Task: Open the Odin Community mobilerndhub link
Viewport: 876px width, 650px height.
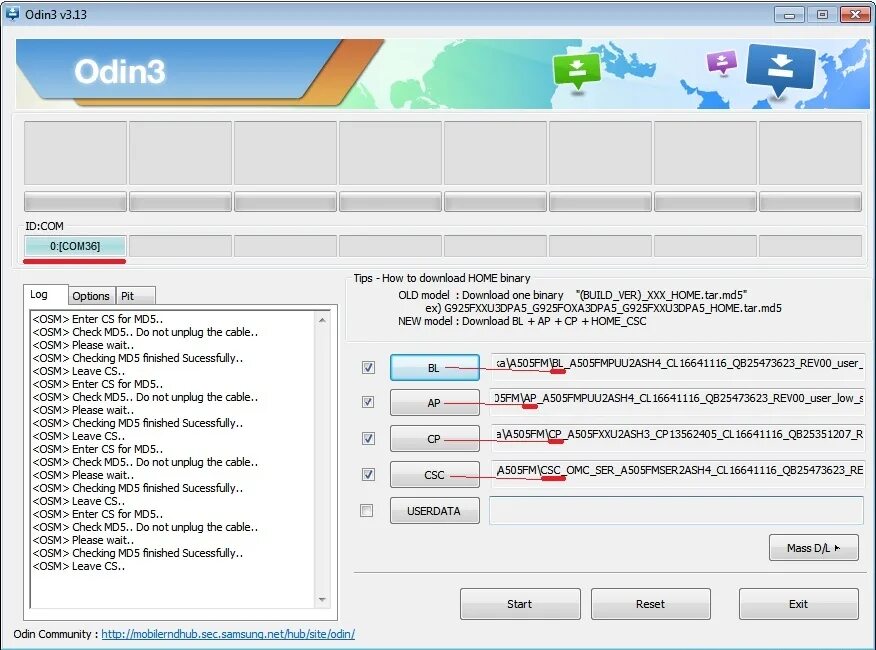Action: (228, 634)
